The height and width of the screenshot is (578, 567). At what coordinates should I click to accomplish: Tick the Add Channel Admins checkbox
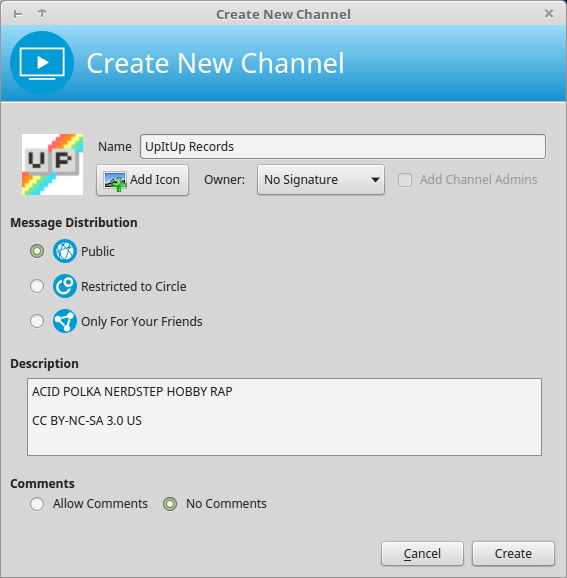click(405, 180)
